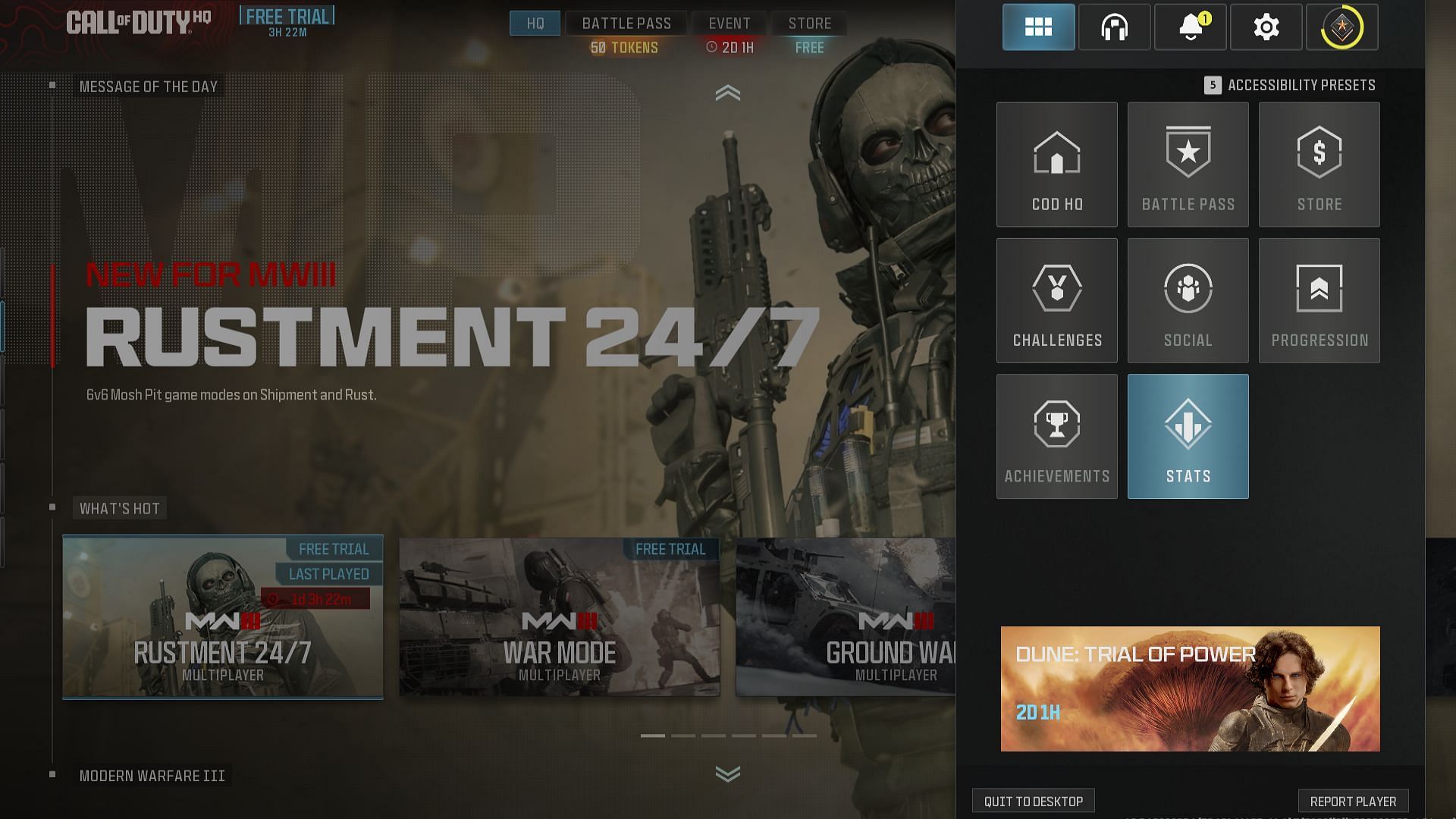
Task: Collapse the What's Hot carousel
Action: [x=53, y=508]
